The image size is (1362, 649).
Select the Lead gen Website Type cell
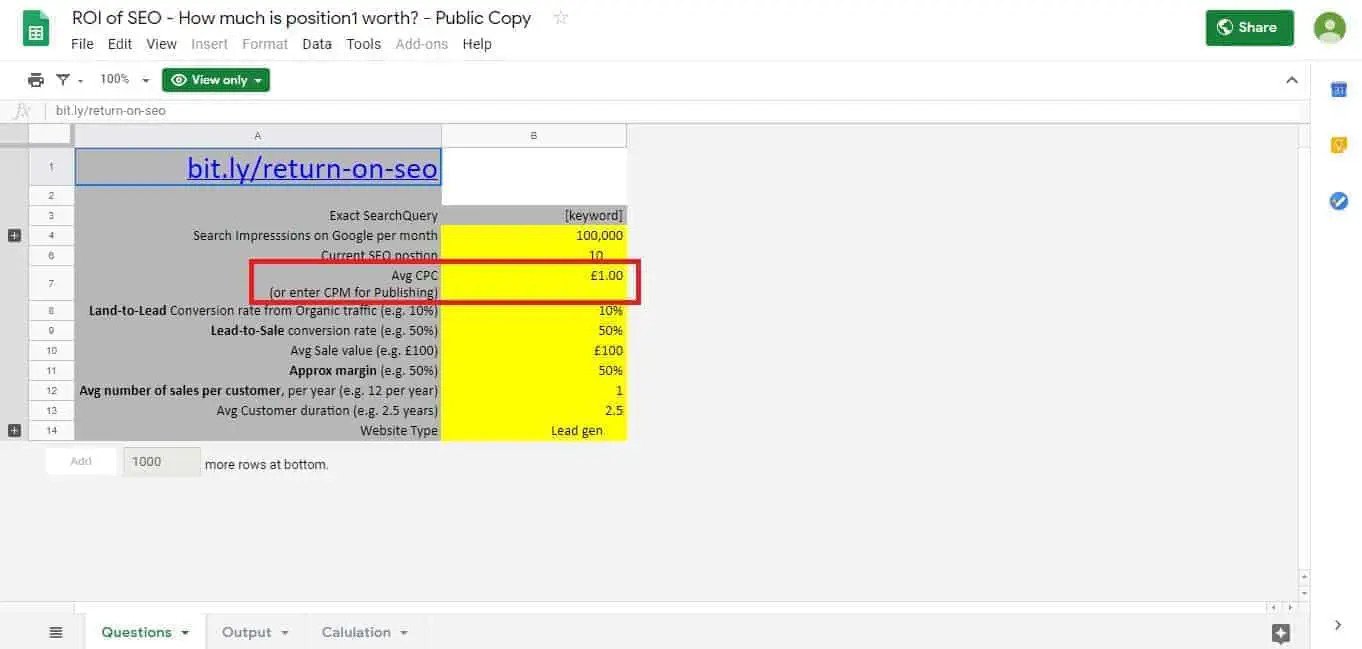pyautogui.click(x=534, y=431)
